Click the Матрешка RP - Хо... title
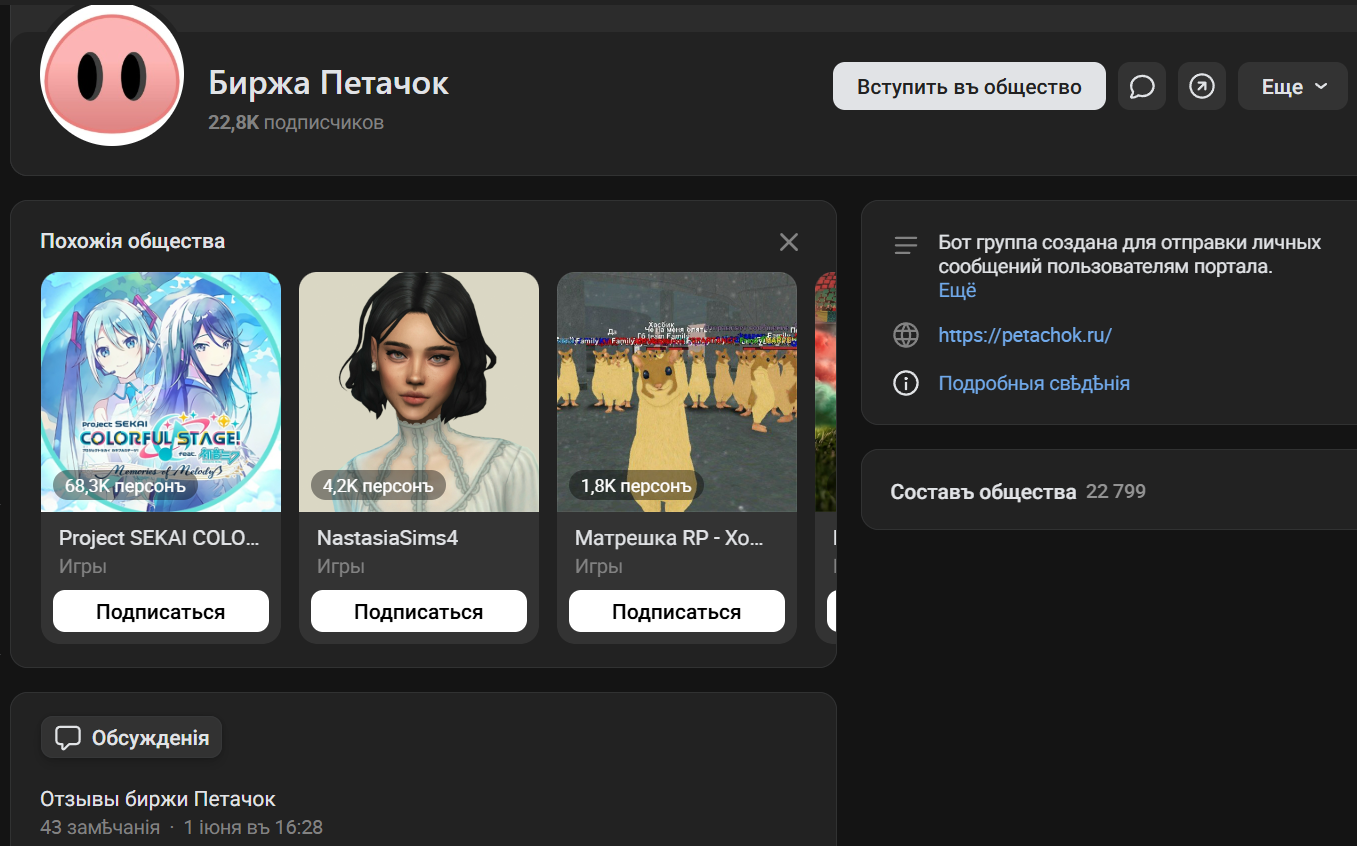The width and height of the screenshot is (1357, 846). (x=669, y=538)
